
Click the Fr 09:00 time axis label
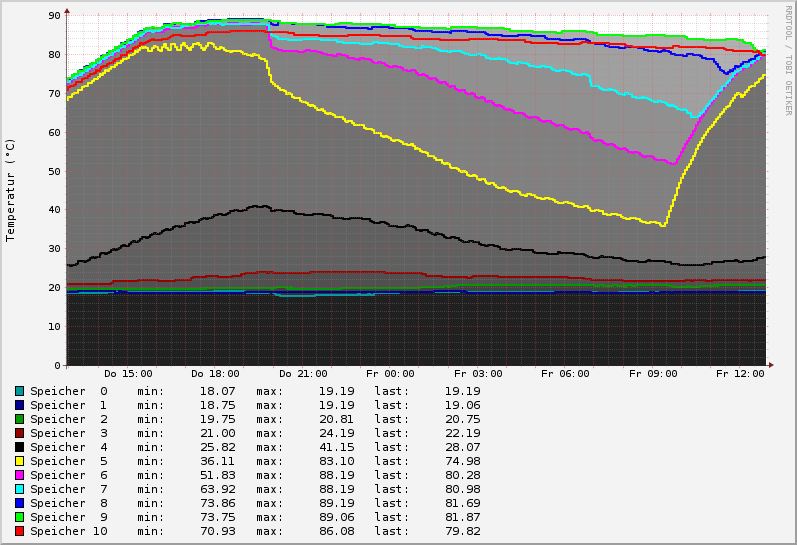(653, 374)
